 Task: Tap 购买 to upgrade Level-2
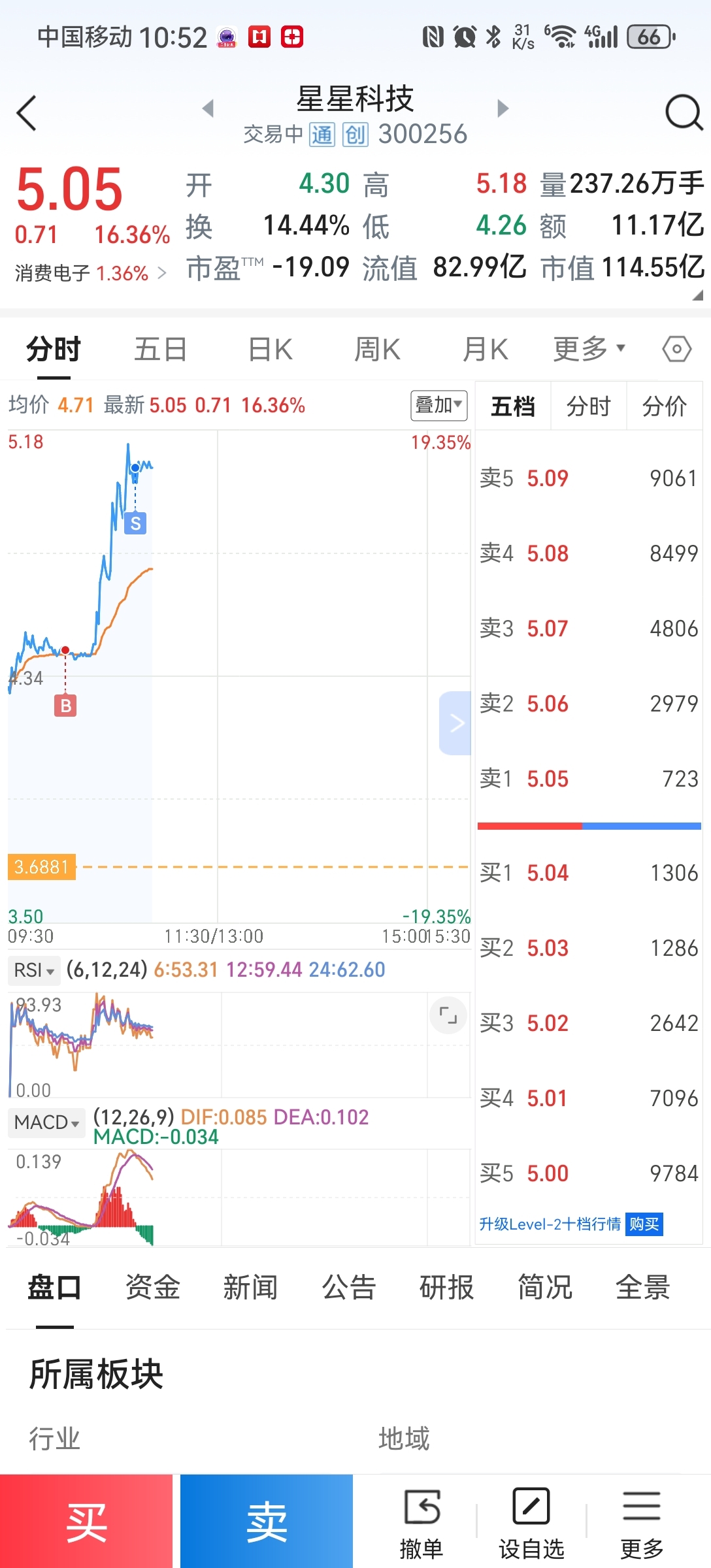click(x=644, y=1224)
